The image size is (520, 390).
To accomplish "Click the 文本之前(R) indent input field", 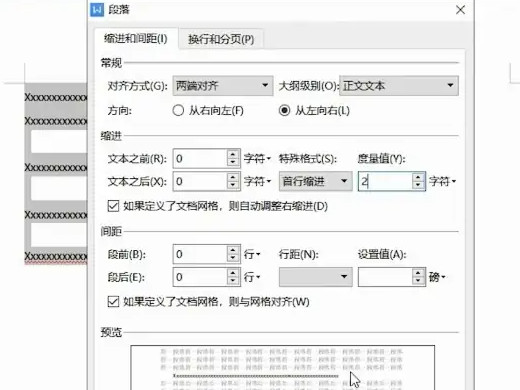I will pyautogui.click(x=200, y=158).
